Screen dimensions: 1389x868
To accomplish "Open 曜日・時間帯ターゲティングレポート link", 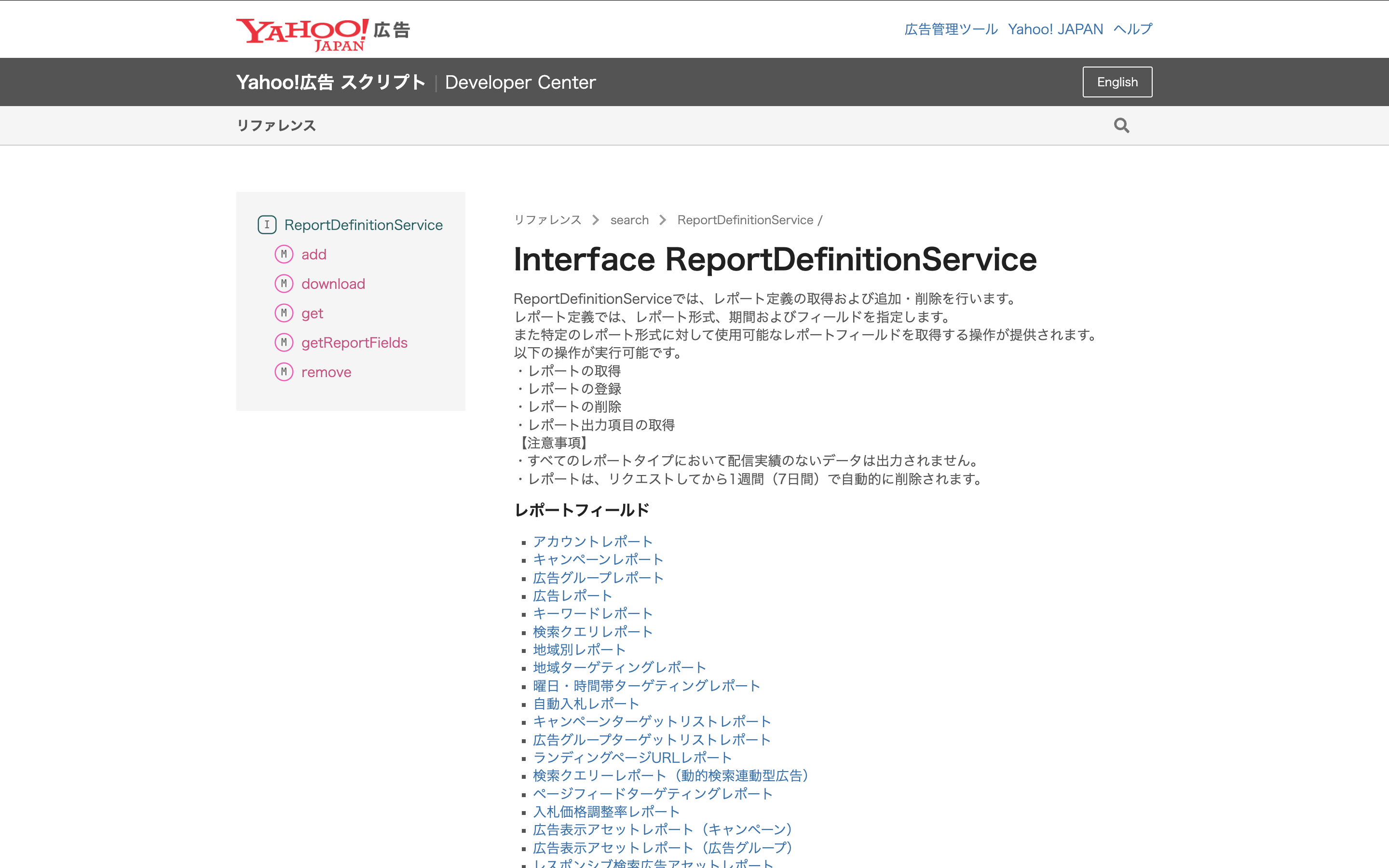I will pyautogui.click(x=646, y=685).
